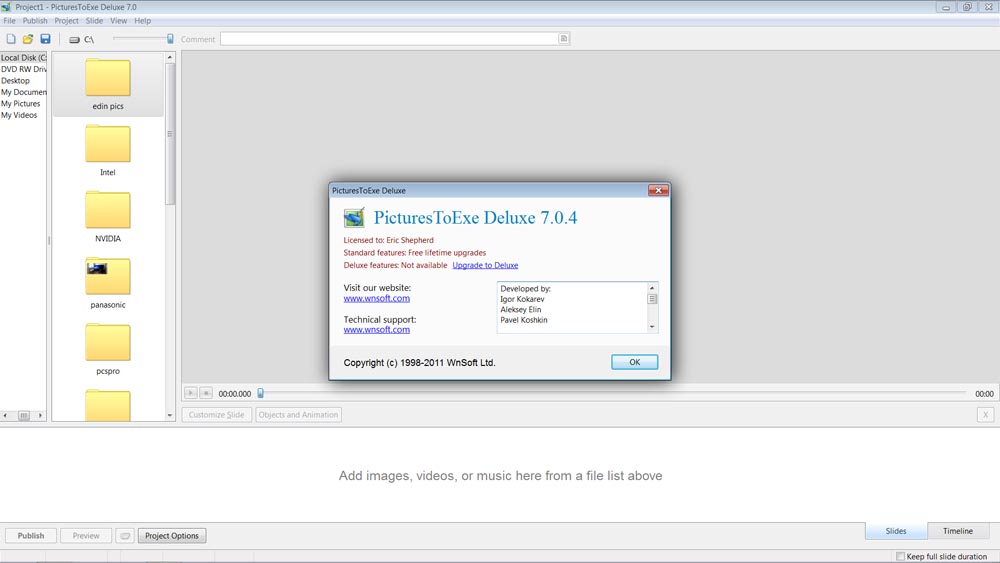
Task: Click the New project icon
Action: (x=11, y=39)
